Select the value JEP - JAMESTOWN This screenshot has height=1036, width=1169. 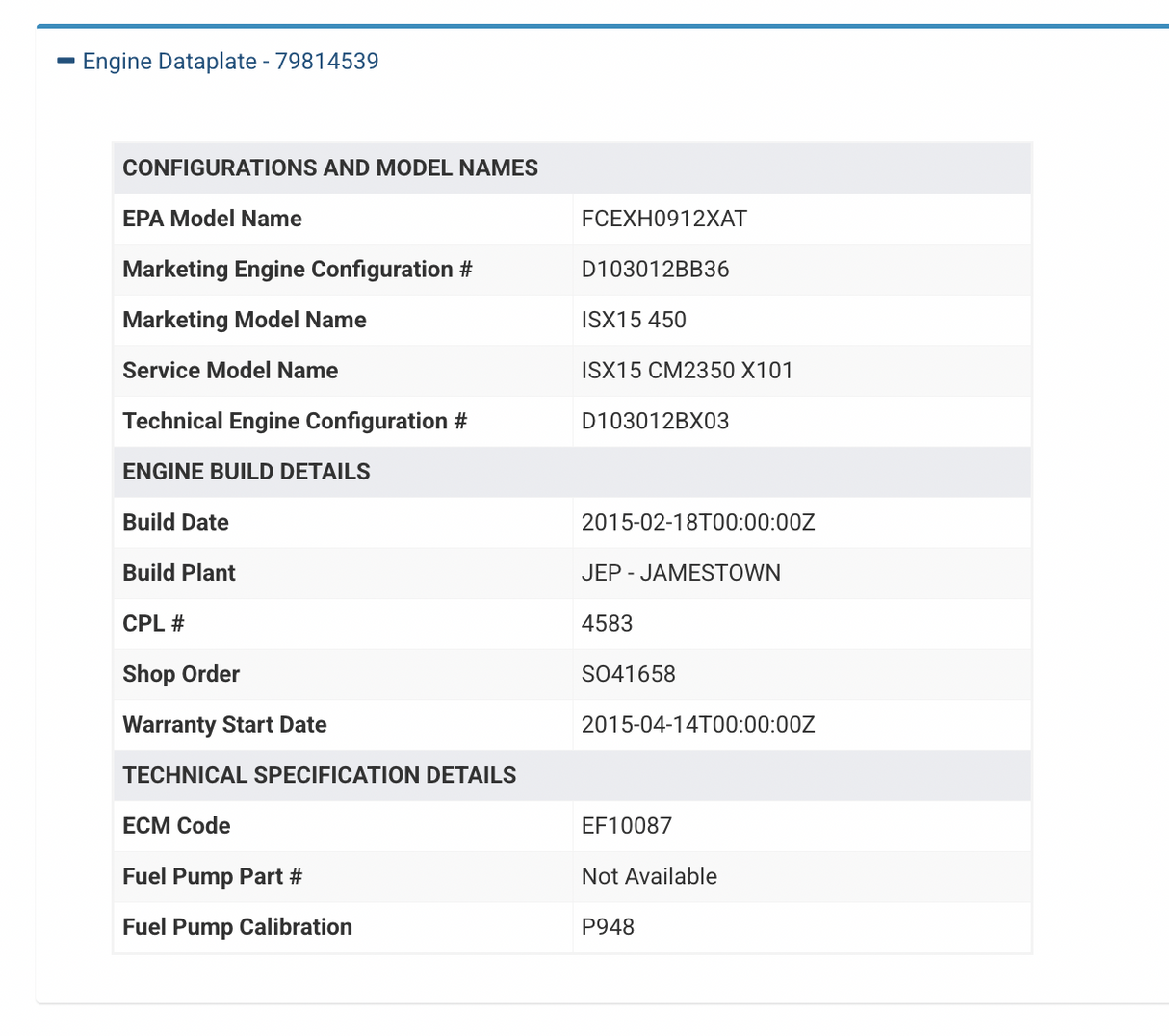pos(681,573)
